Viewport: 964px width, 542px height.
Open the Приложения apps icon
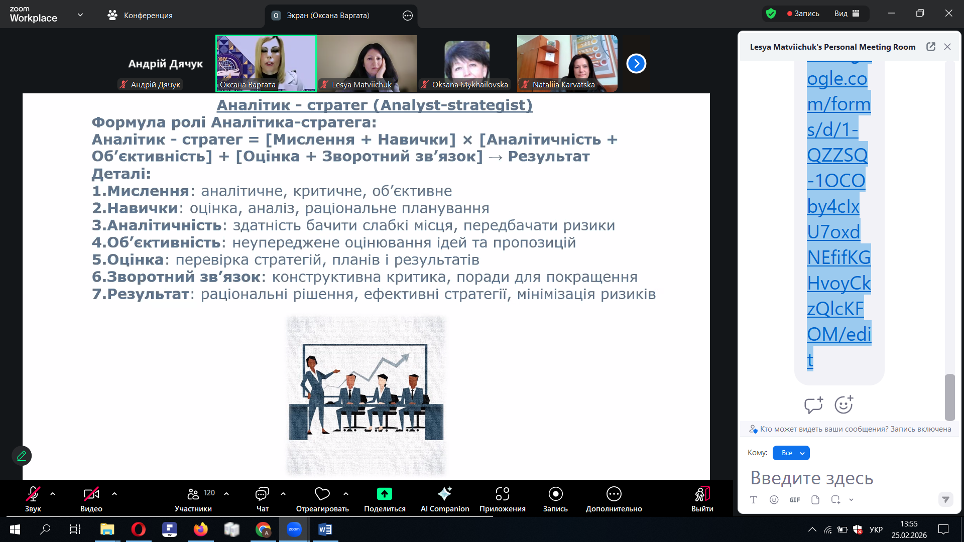(502, 494)
